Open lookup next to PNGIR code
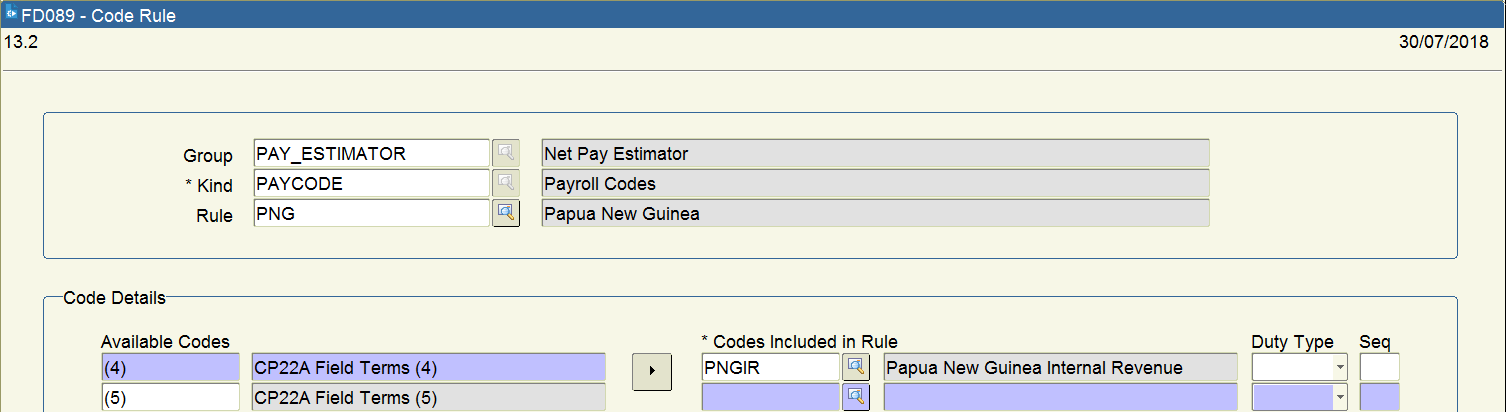This screenshot has width=1506, height=412. tap(856, 367)
